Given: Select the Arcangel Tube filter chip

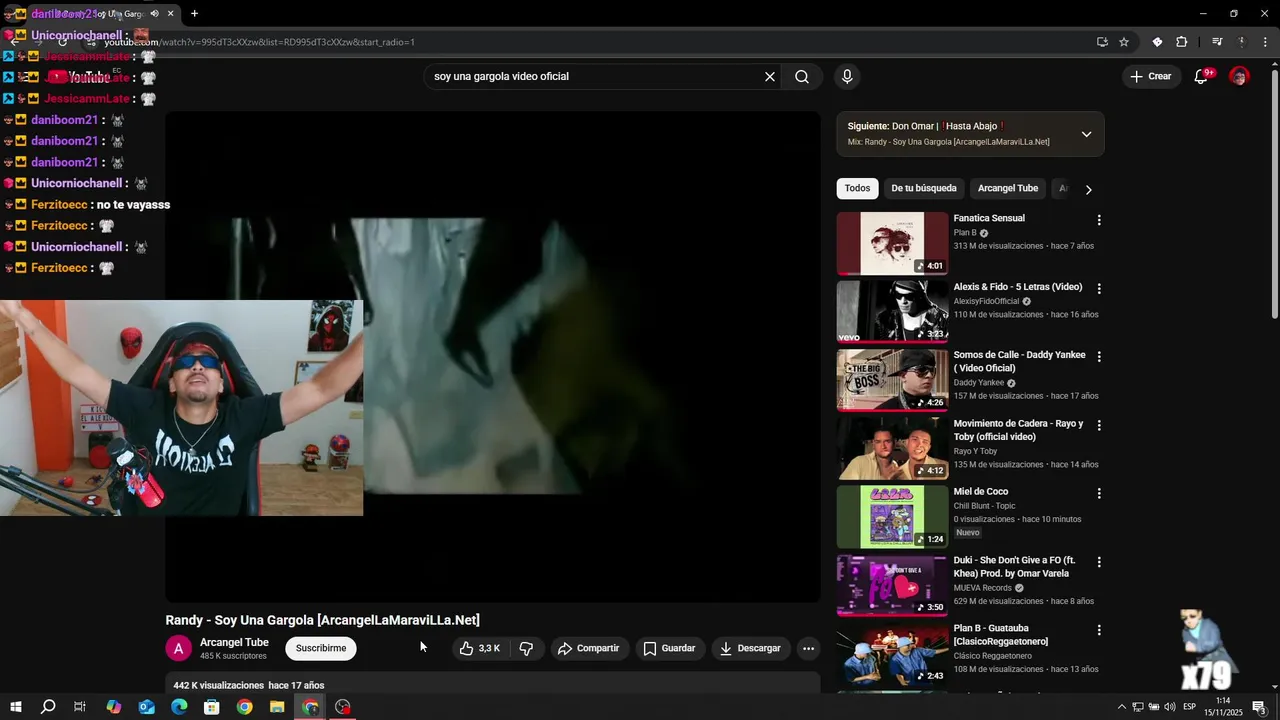Looking at the screenshot, I should coord(1007,188).
